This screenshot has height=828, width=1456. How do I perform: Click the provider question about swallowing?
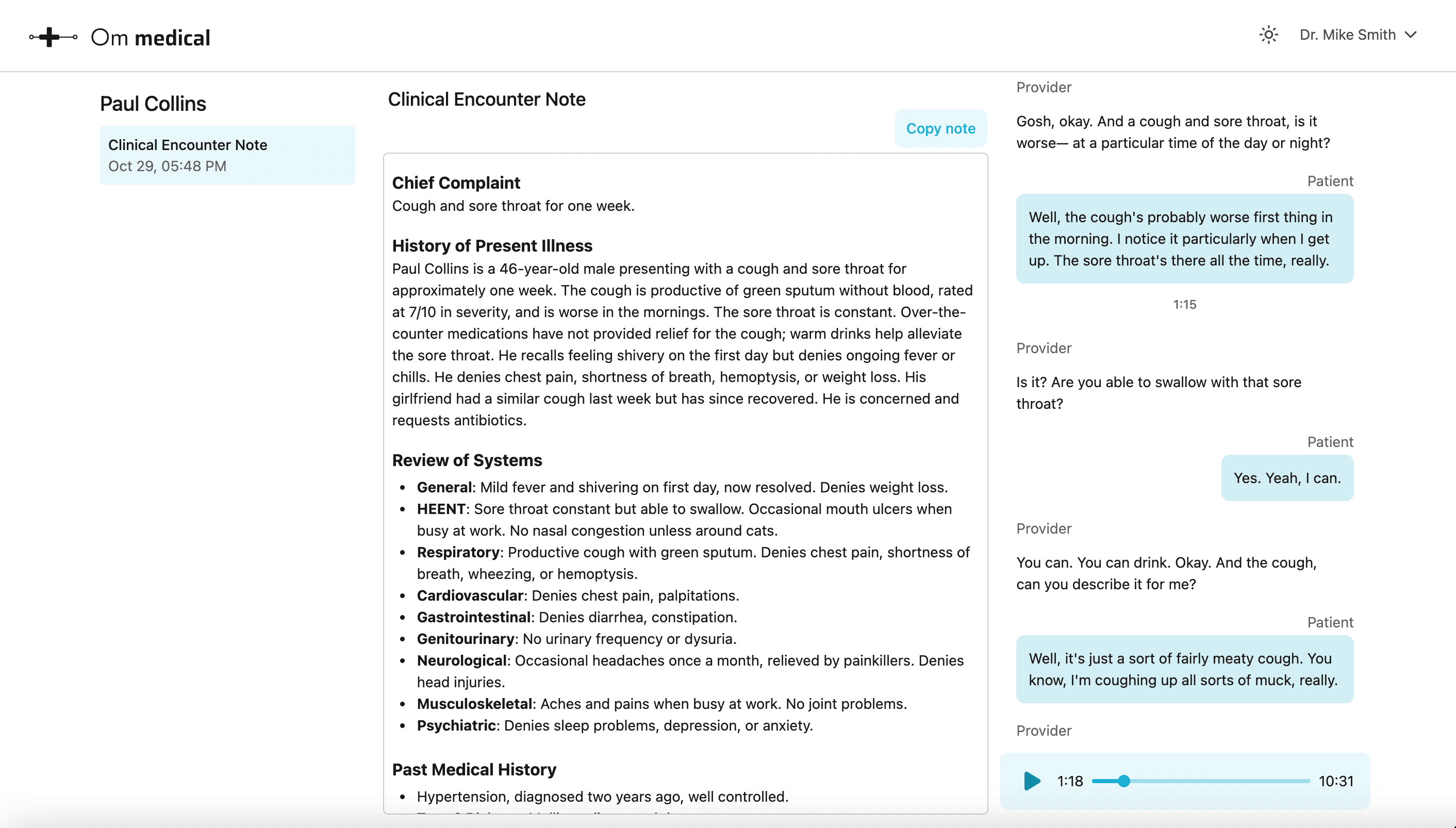(x=1158, y=392)
